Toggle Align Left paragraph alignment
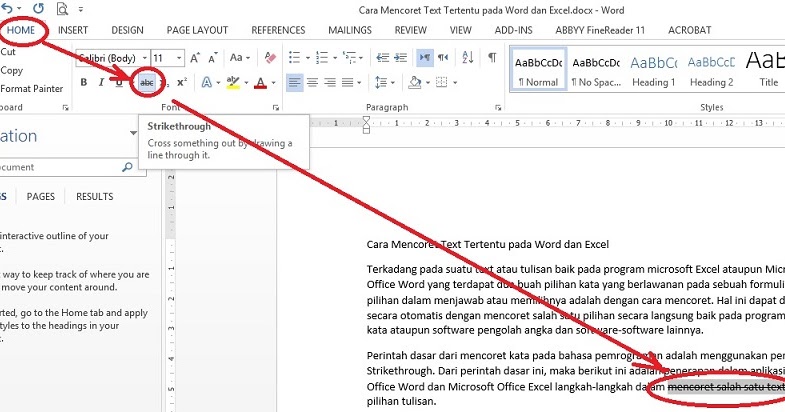 pyautogui.click(x=294, y=82)
